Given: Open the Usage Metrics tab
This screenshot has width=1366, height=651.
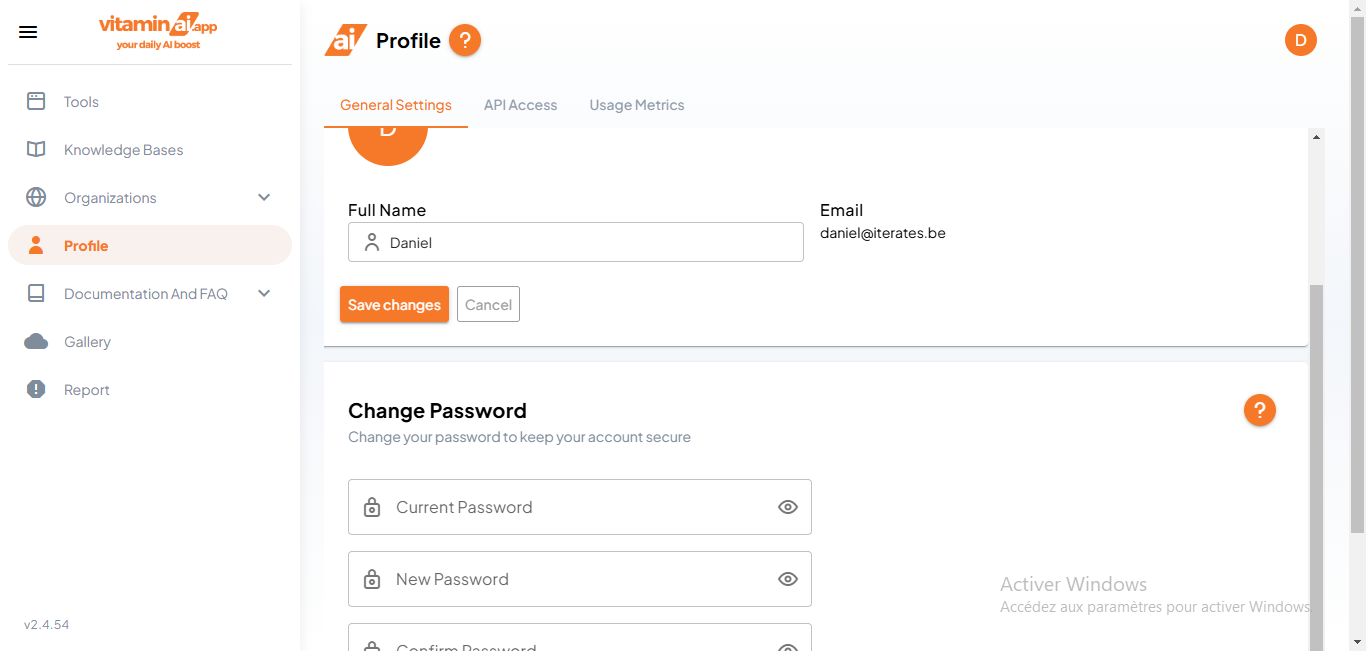Looking at the screenshot, I should click(x=636, y=105).
